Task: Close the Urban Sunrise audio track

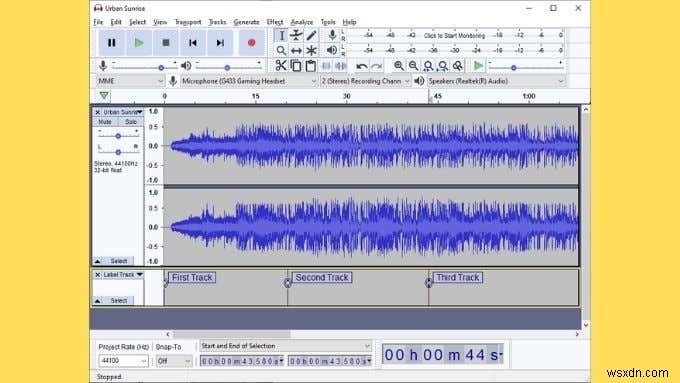Action: (98, 112)
